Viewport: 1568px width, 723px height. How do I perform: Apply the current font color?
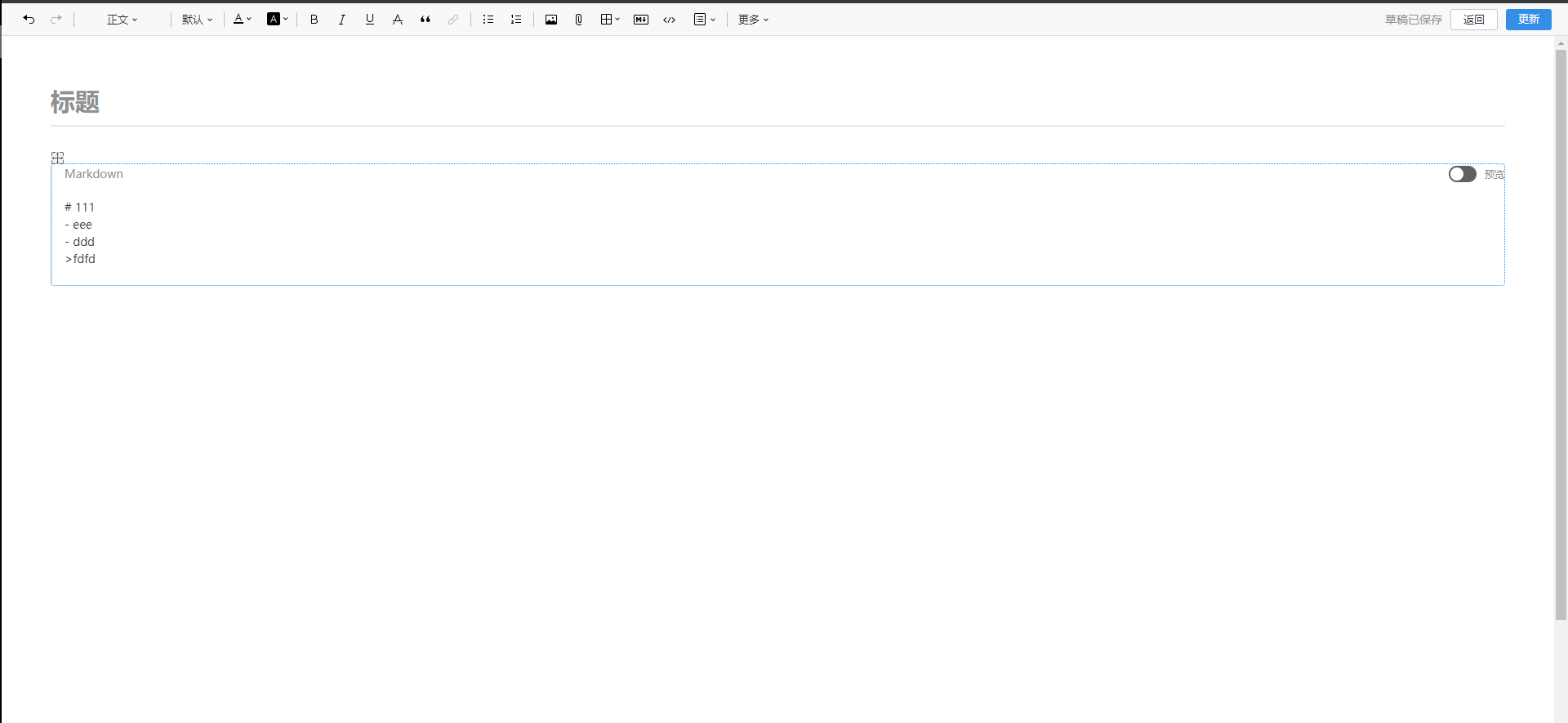[238, 20]
